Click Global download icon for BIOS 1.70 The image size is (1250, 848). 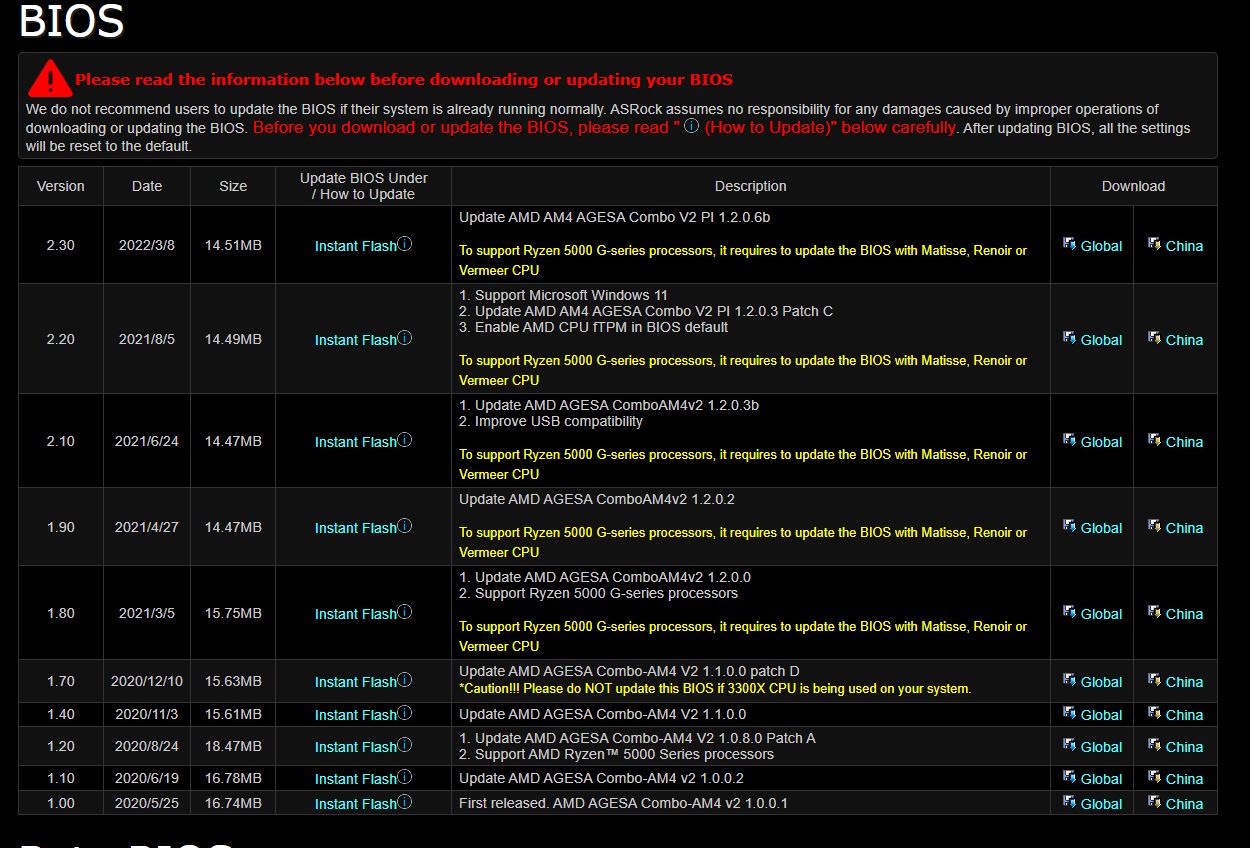coord(1069,680)
